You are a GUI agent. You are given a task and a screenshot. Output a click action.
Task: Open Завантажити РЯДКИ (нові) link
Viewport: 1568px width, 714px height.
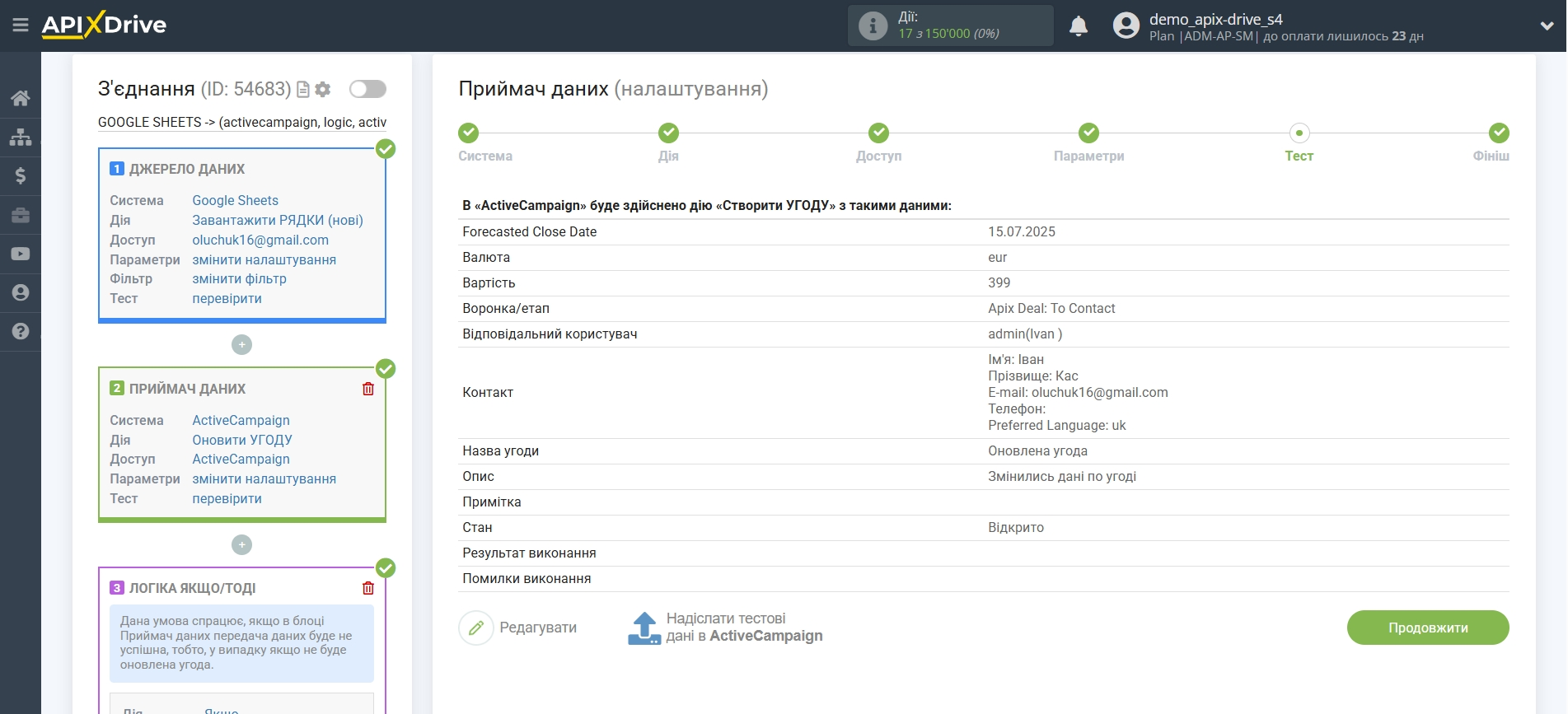278,220
